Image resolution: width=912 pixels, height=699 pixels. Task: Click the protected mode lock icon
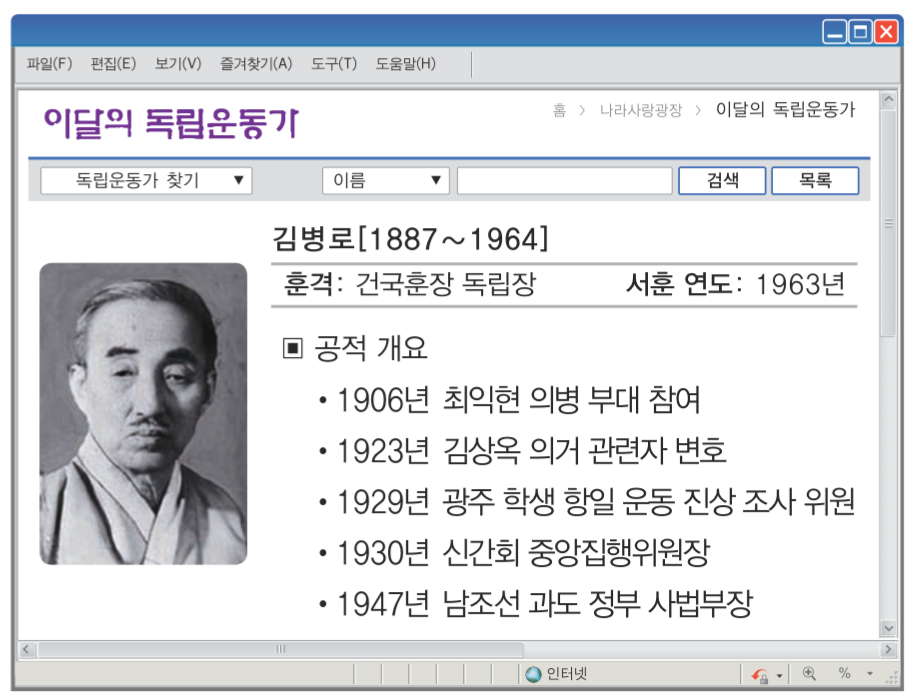(x=758, y=674)
